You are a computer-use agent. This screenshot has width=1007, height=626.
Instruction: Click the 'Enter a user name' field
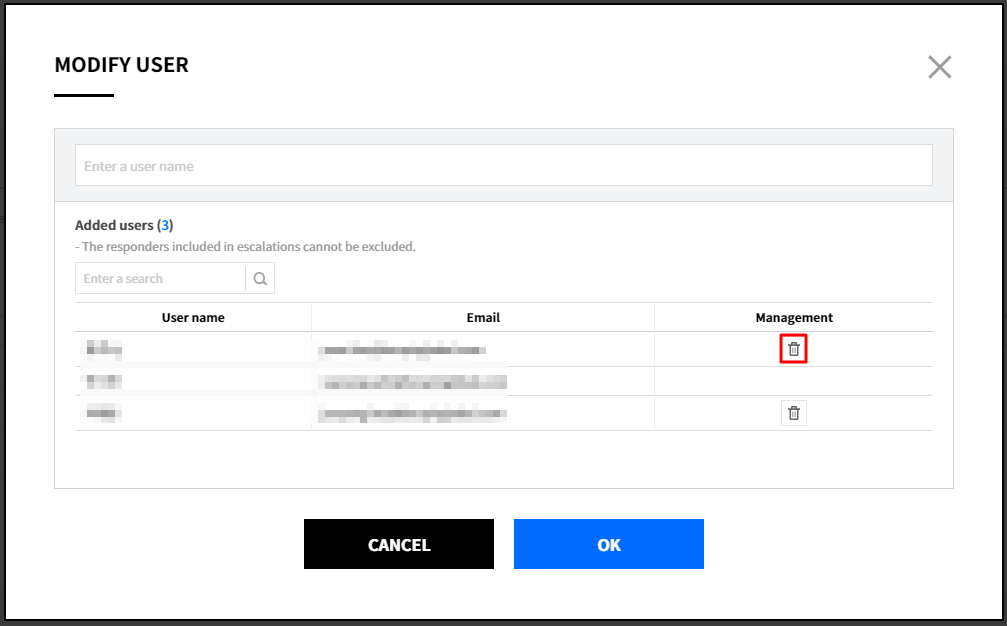(503, 166)
